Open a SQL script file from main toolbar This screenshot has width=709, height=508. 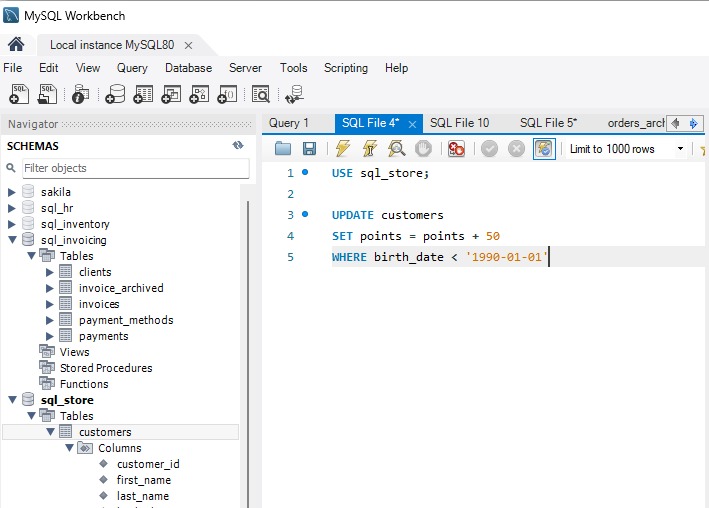(48, 94)
